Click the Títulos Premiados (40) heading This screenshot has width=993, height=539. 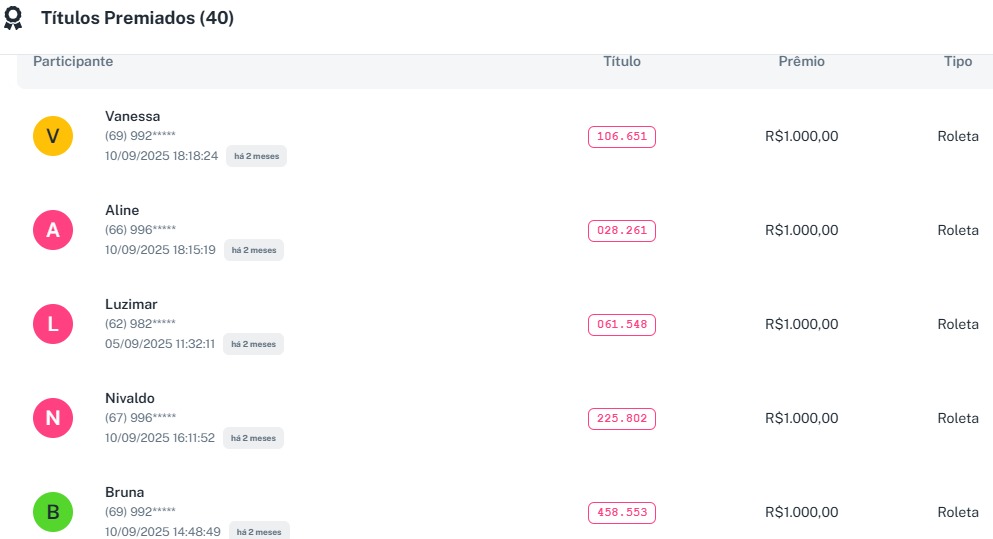[137, 18]
